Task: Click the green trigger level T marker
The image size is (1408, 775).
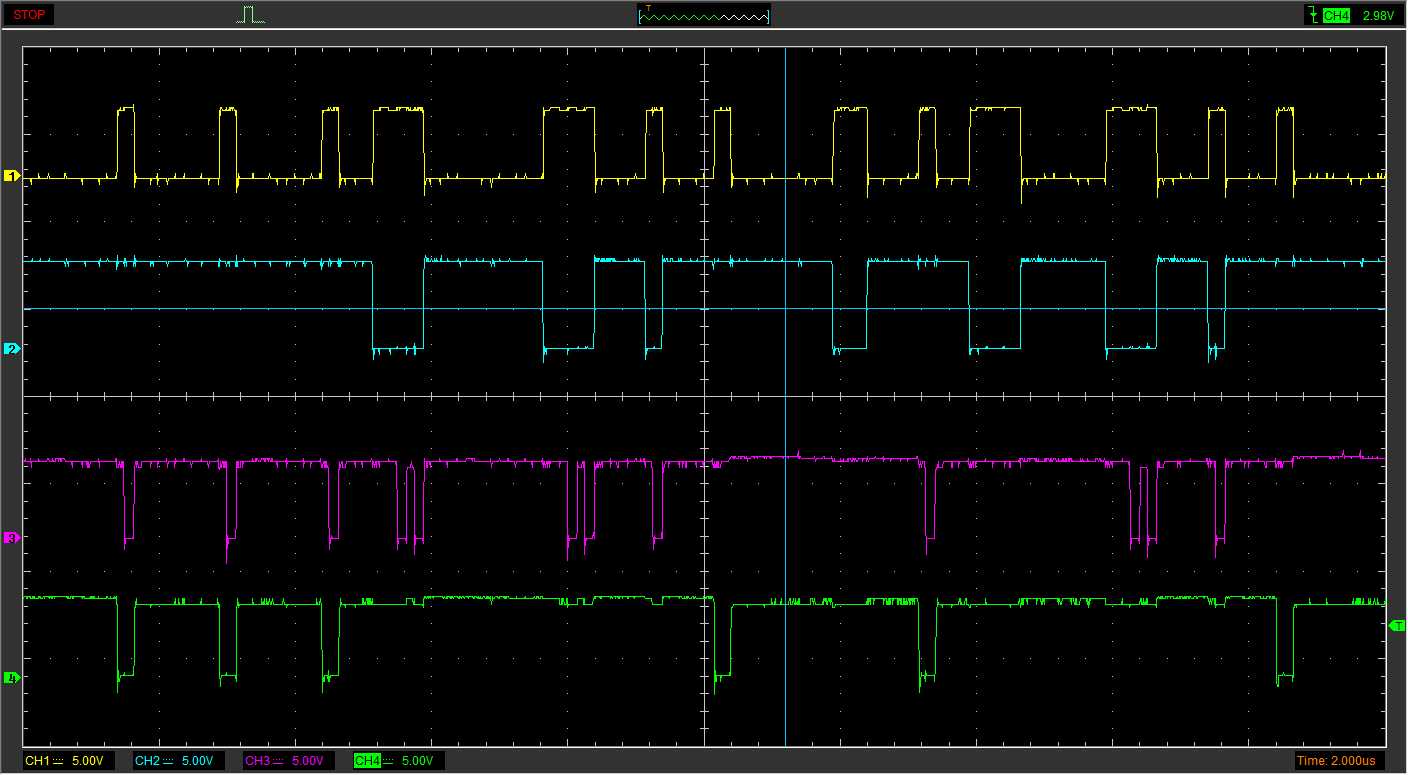Action: [1396, 625]
